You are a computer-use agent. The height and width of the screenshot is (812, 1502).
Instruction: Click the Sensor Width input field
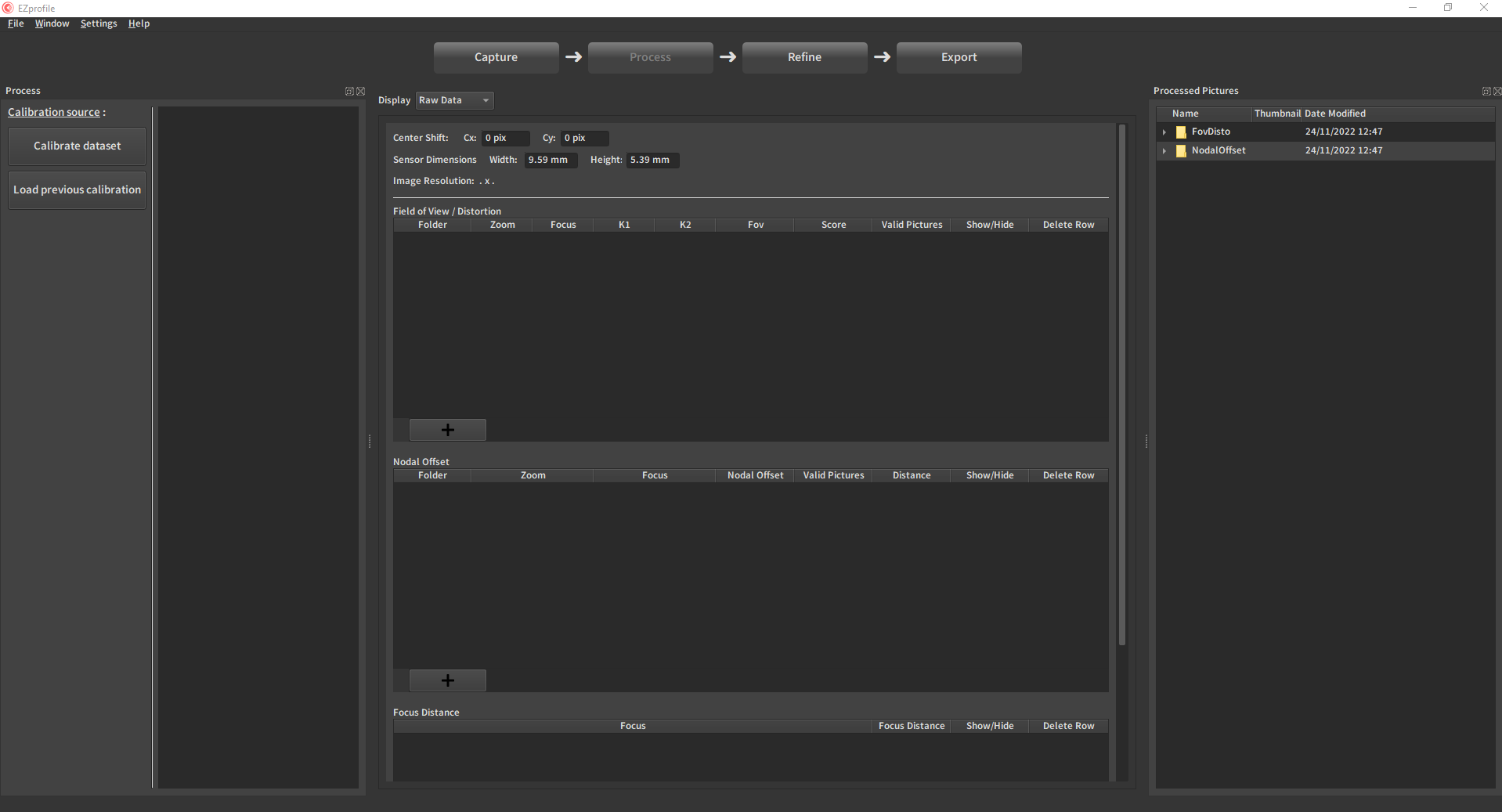[551, 160]
